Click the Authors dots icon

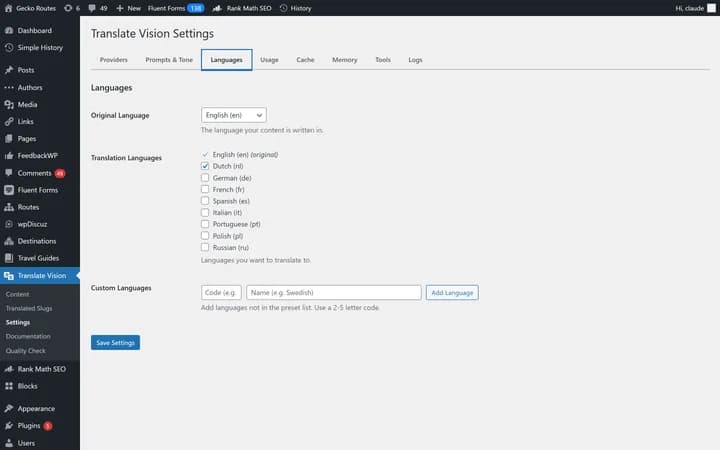(x=9, y=87)
